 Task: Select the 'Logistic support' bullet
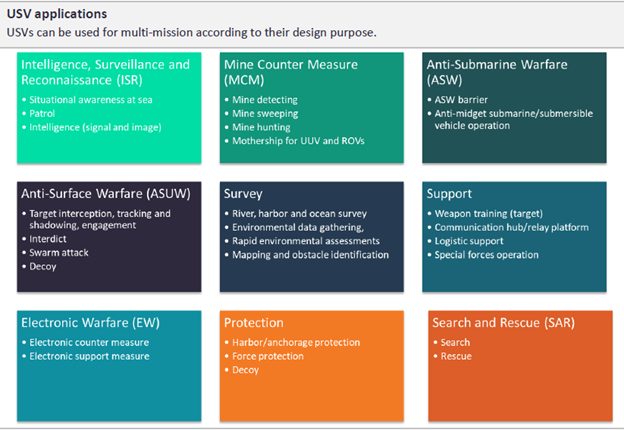click(x=469, y=241)
